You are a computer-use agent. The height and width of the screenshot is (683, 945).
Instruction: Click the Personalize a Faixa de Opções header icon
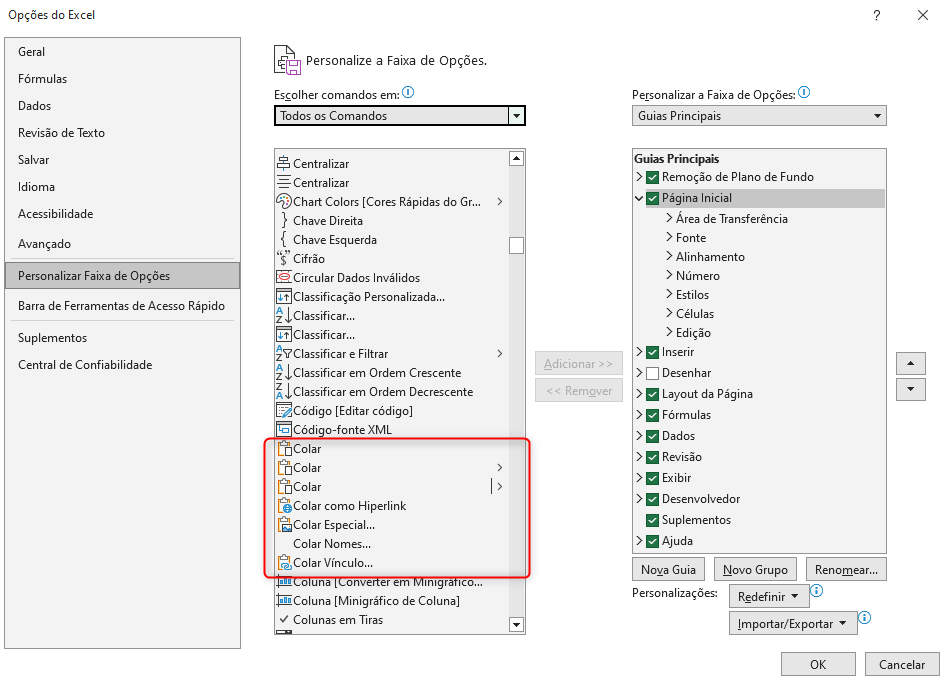tap(287, 60)
